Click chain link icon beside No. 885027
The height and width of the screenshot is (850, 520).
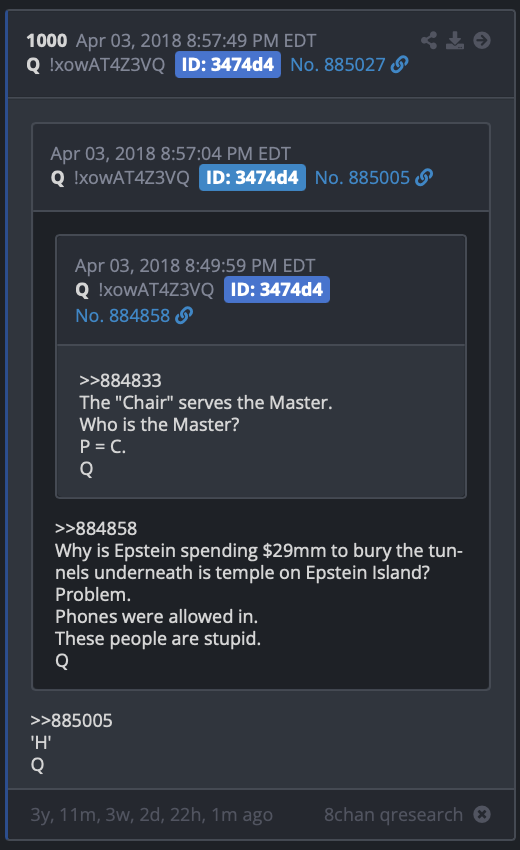coord(400,65)
